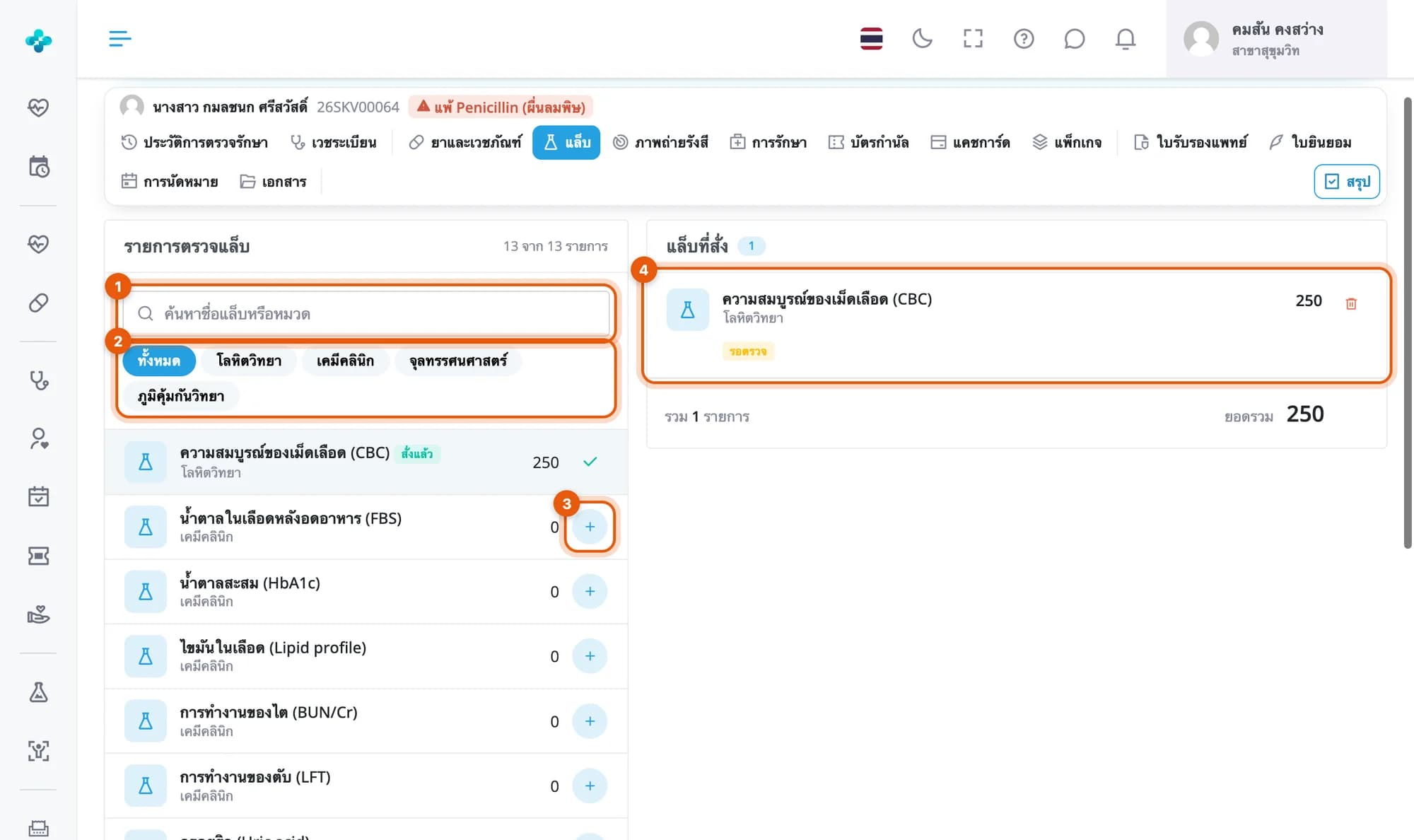Open user profile คมสัน คงสว่าง

[1276, 39]
